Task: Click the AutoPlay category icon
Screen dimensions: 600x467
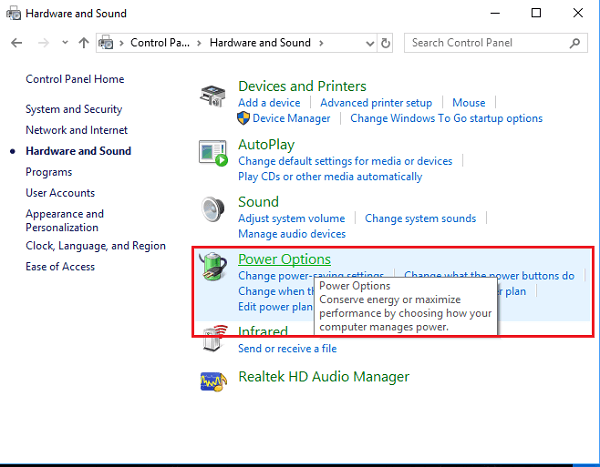Action: point(213,154)
